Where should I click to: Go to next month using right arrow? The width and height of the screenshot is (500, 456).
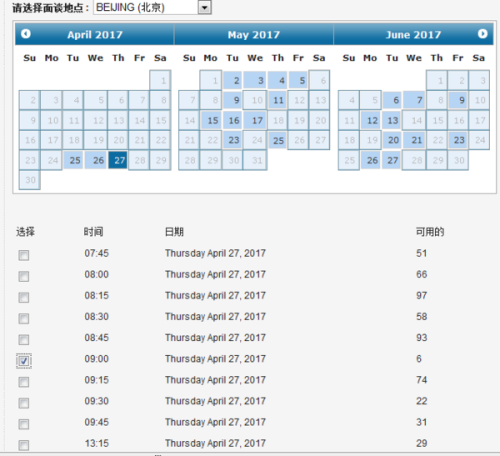tap(482, 34)
